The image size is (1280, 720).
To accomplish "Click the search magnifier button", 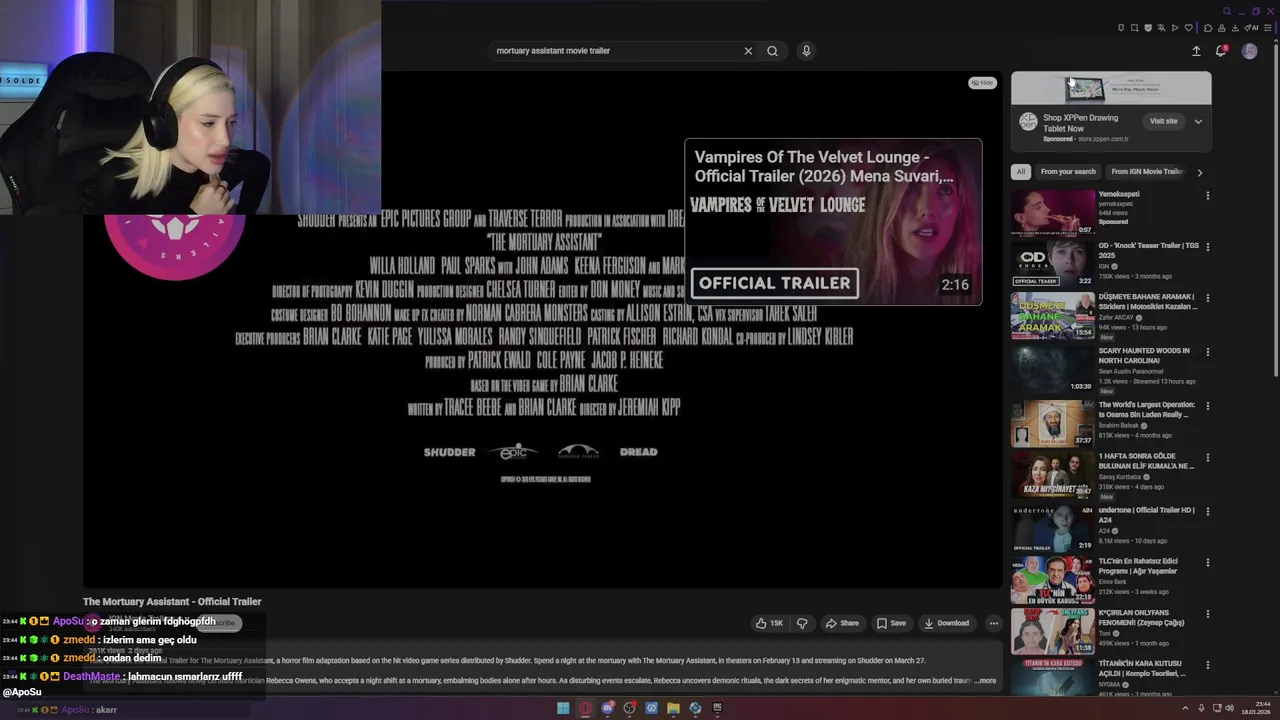I will (772, 51).
